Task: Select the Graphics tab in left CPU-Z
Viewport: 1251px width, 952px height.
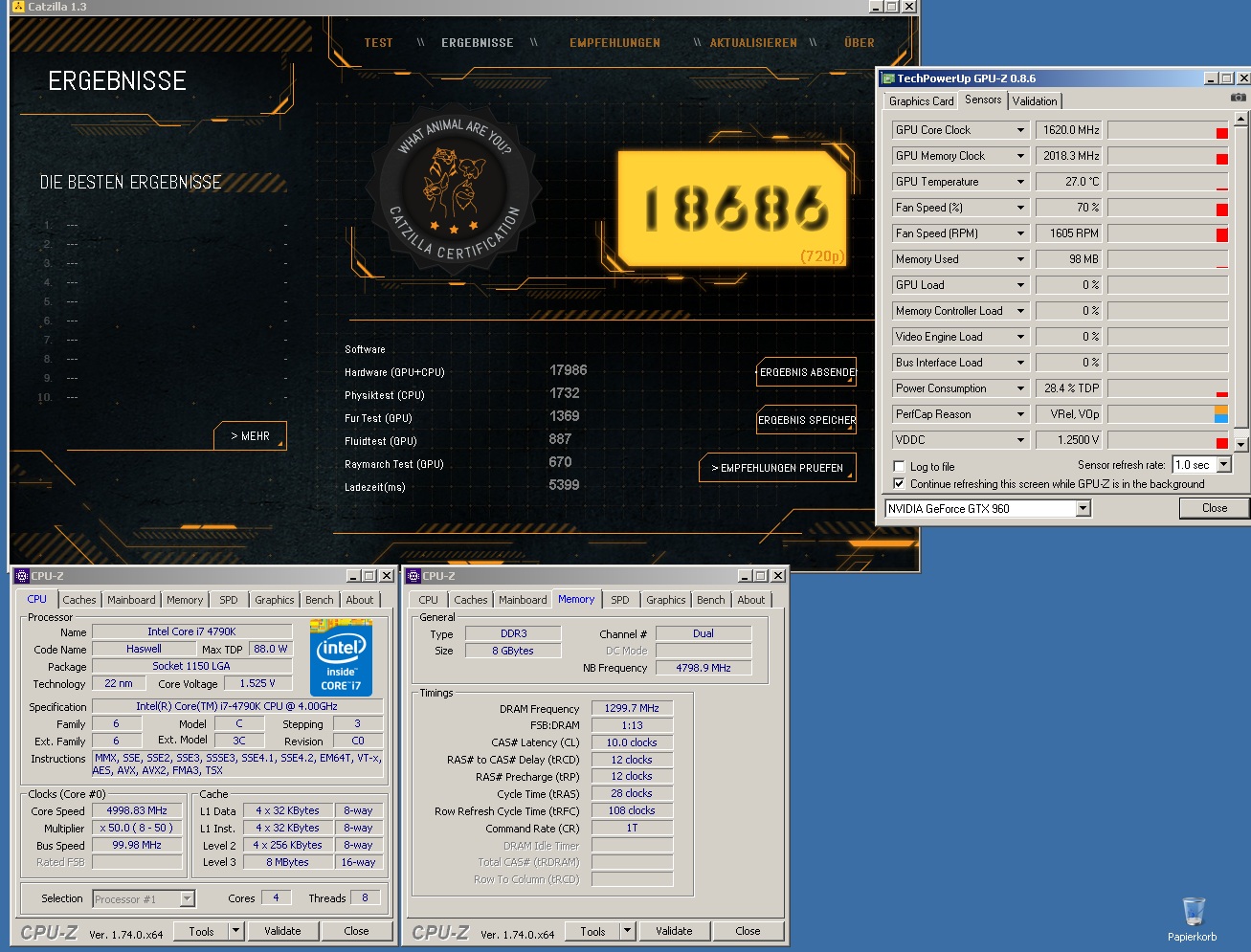Action: (x=275, y=600)
